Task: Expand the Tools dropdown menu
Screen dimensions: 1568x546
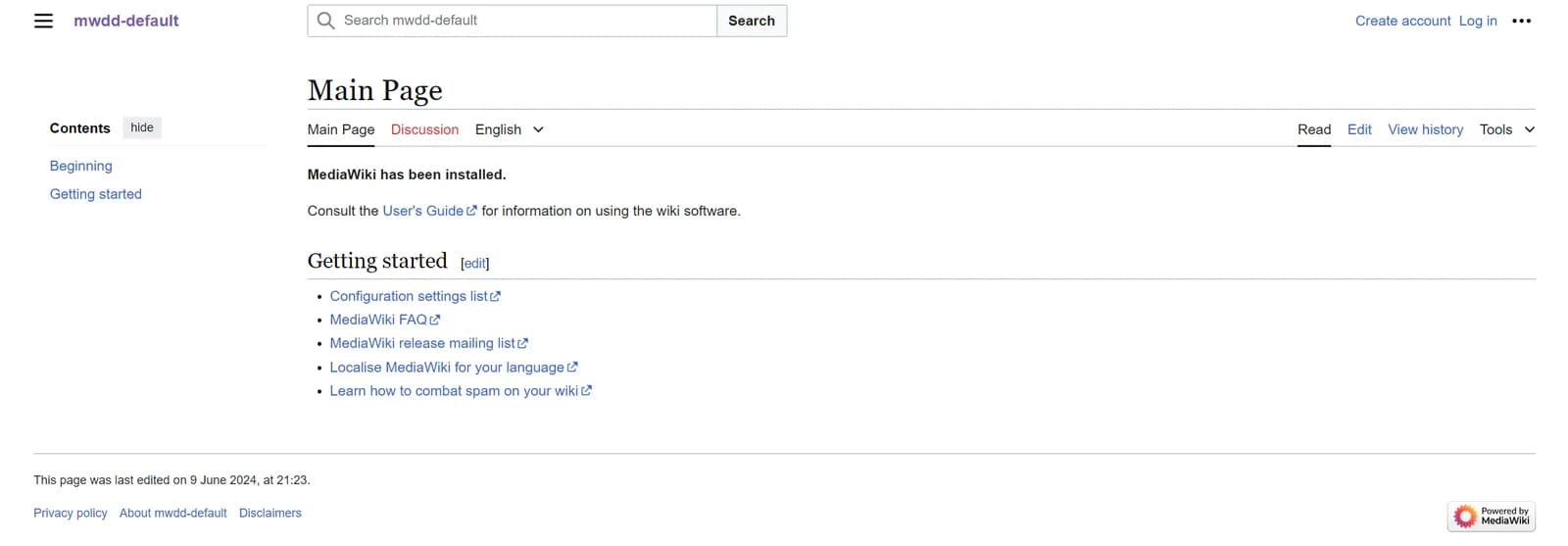Action: pos(1507,129)
